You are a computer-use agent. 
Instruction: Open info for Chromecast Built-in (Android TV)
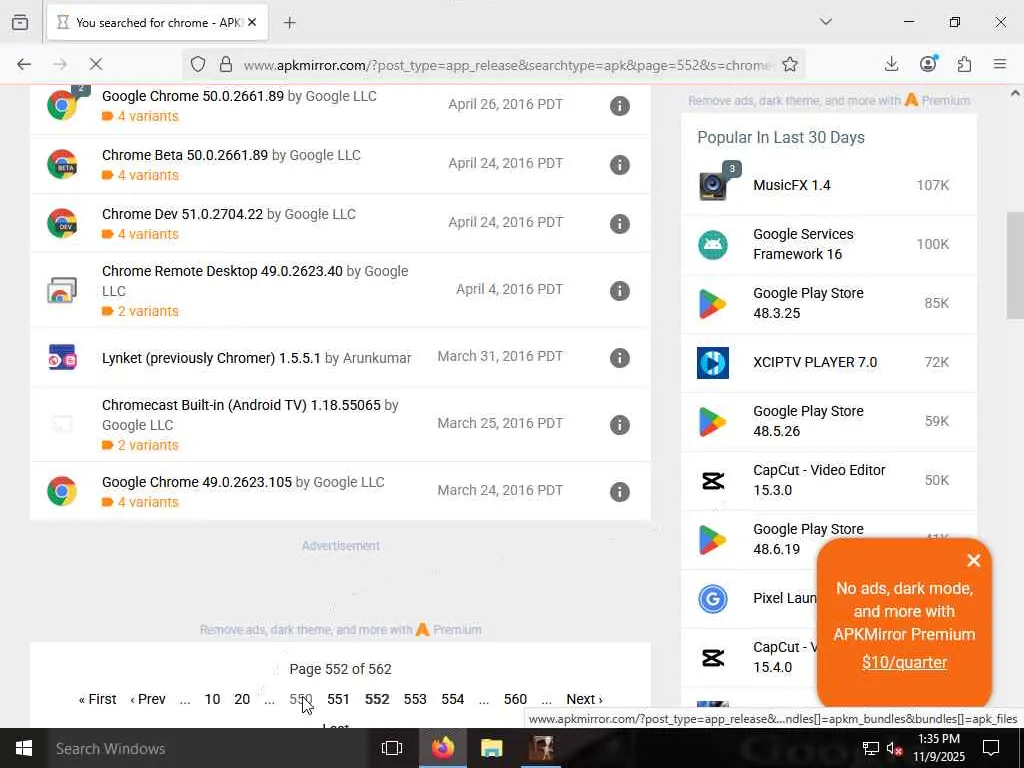coord(619,424)
